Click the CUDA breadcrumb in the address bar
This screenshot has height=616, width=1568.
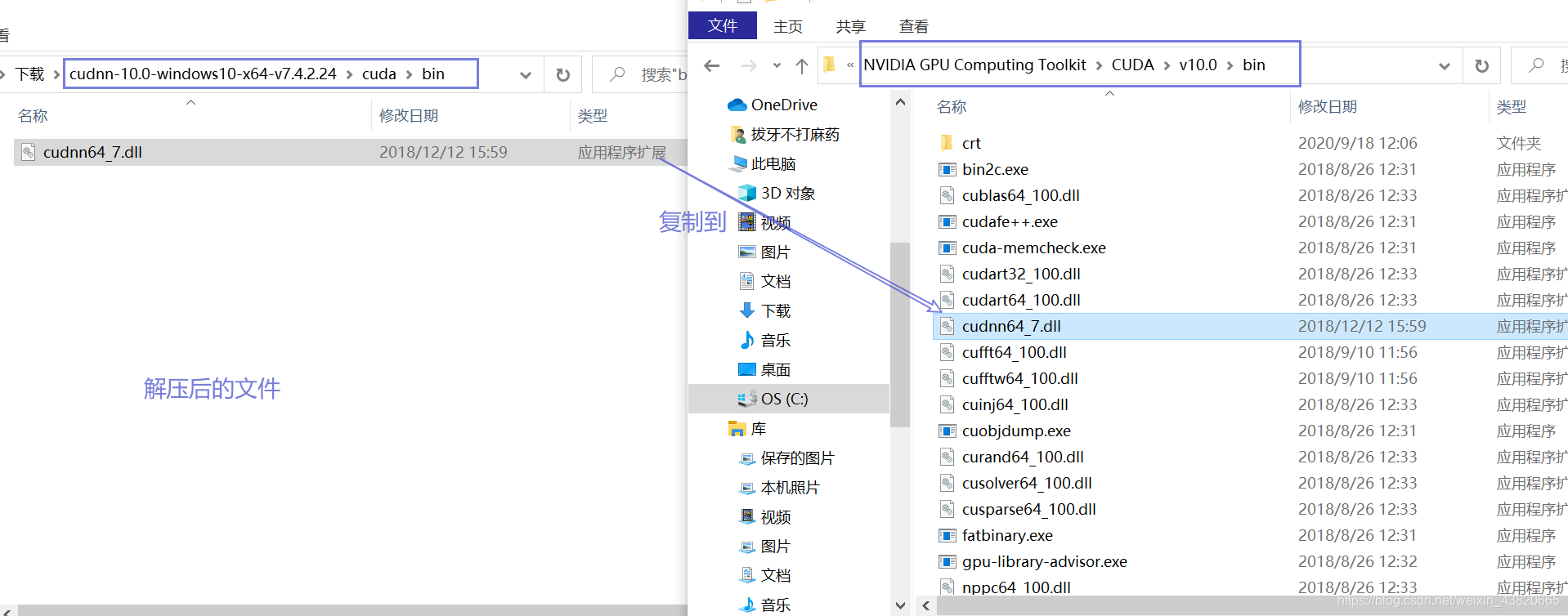[1132, 65]
